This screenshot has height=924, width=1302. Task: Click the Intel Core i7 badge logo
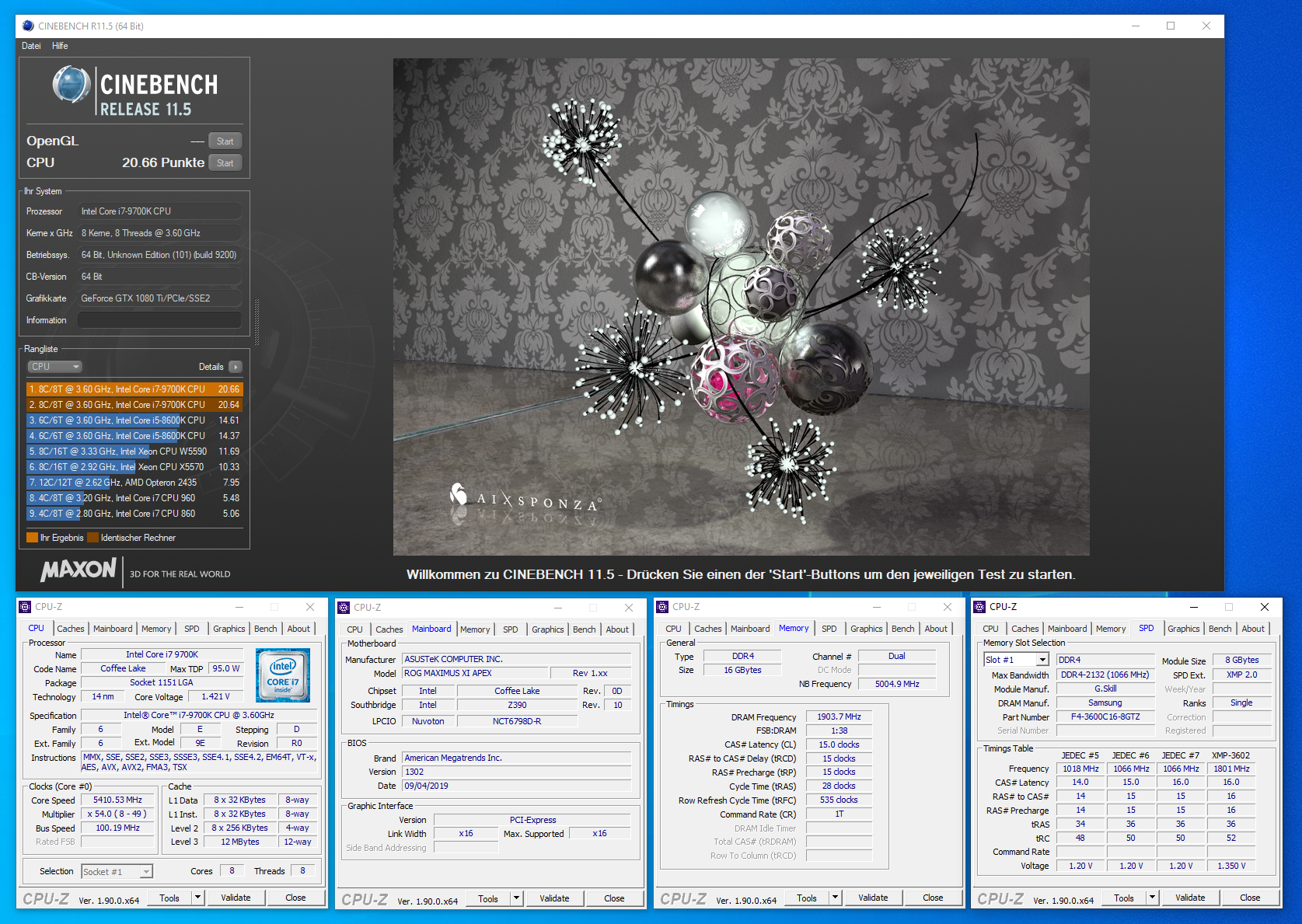pyautogui.click(x=283, y=675)
